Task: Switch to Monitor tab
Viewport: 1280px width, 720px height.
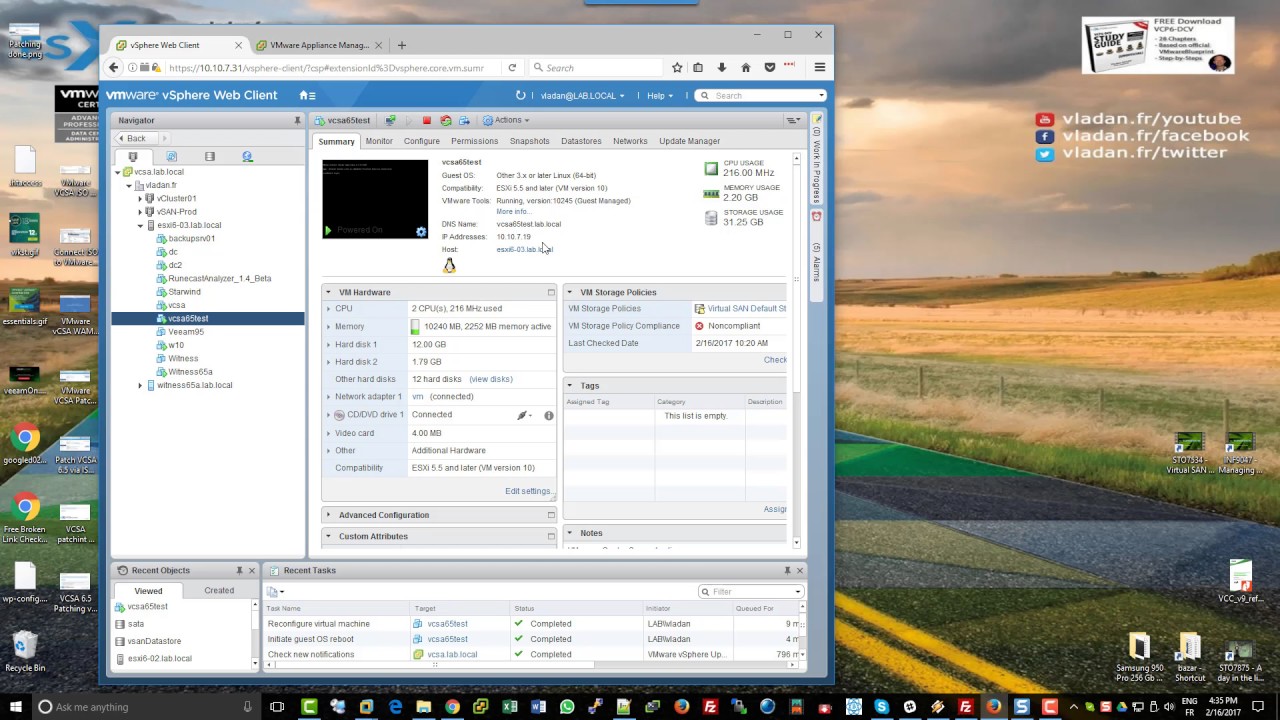Action: pos(379,141)
